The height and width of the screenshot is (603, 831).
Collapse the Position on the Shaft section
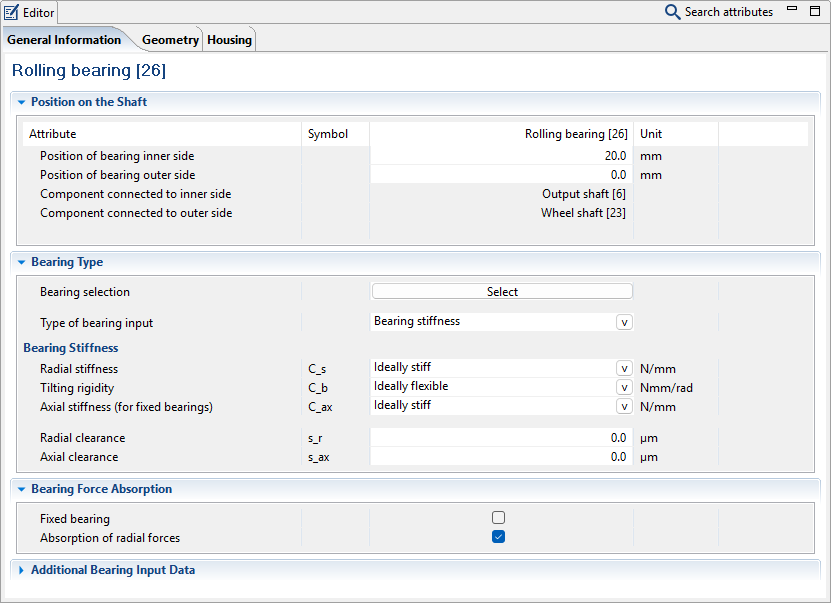tap(21, 102)
